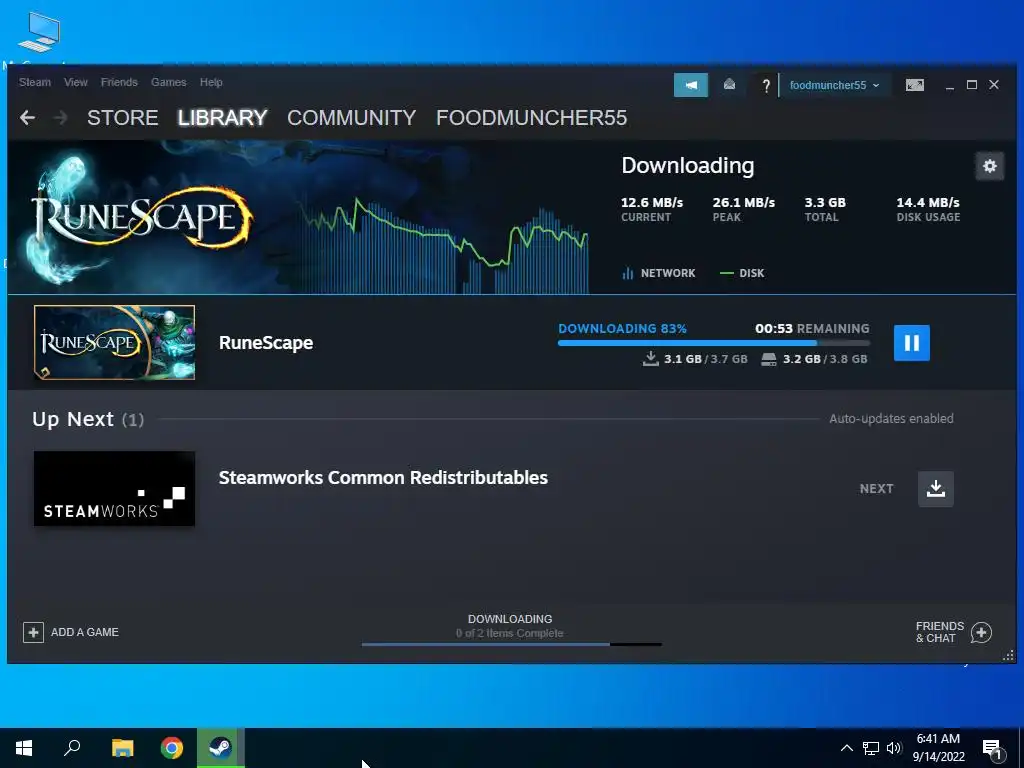Click the 3.3 GB TOTAL value
Image resolution: width=1024 pixels, height=768 pixels.
(x=825, y=202)
